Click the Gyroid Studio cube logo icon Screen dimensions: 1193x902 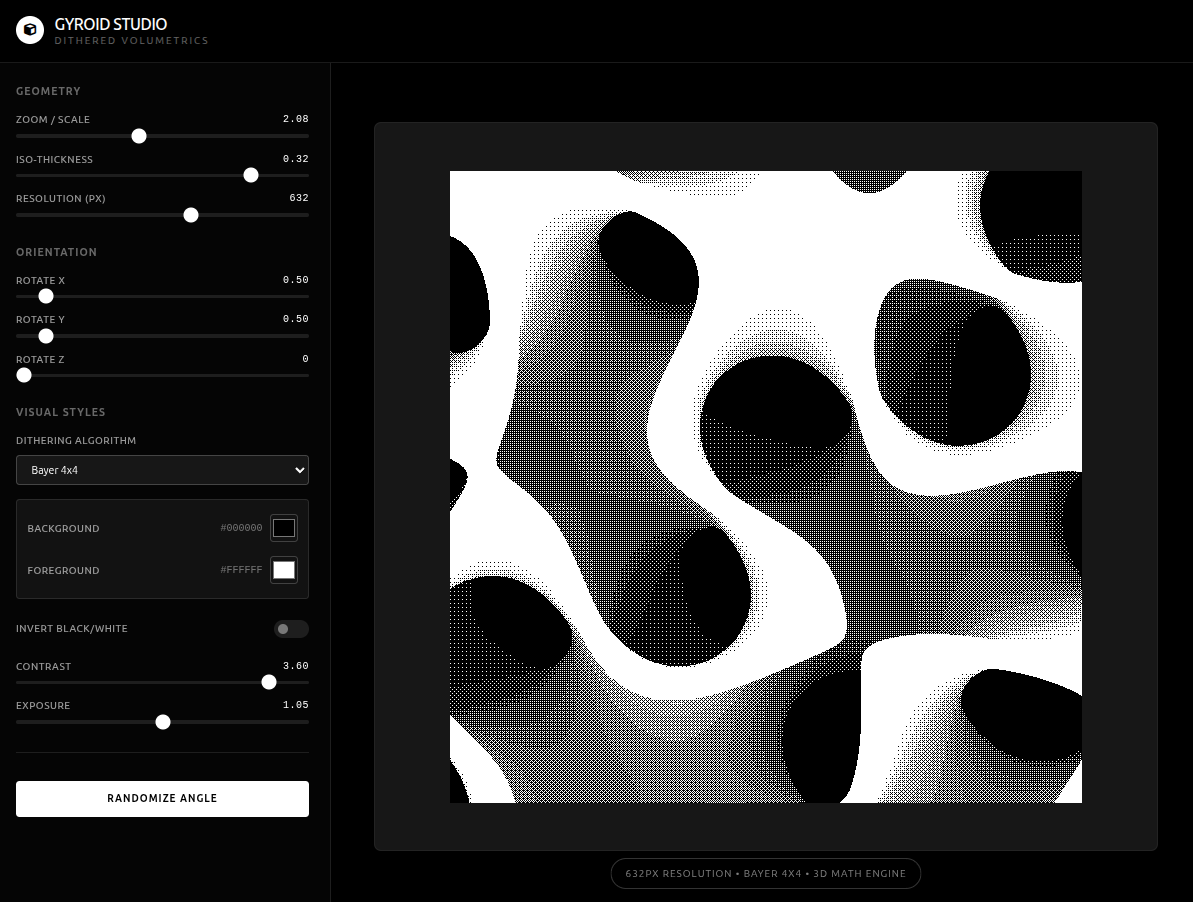point(30,30)
